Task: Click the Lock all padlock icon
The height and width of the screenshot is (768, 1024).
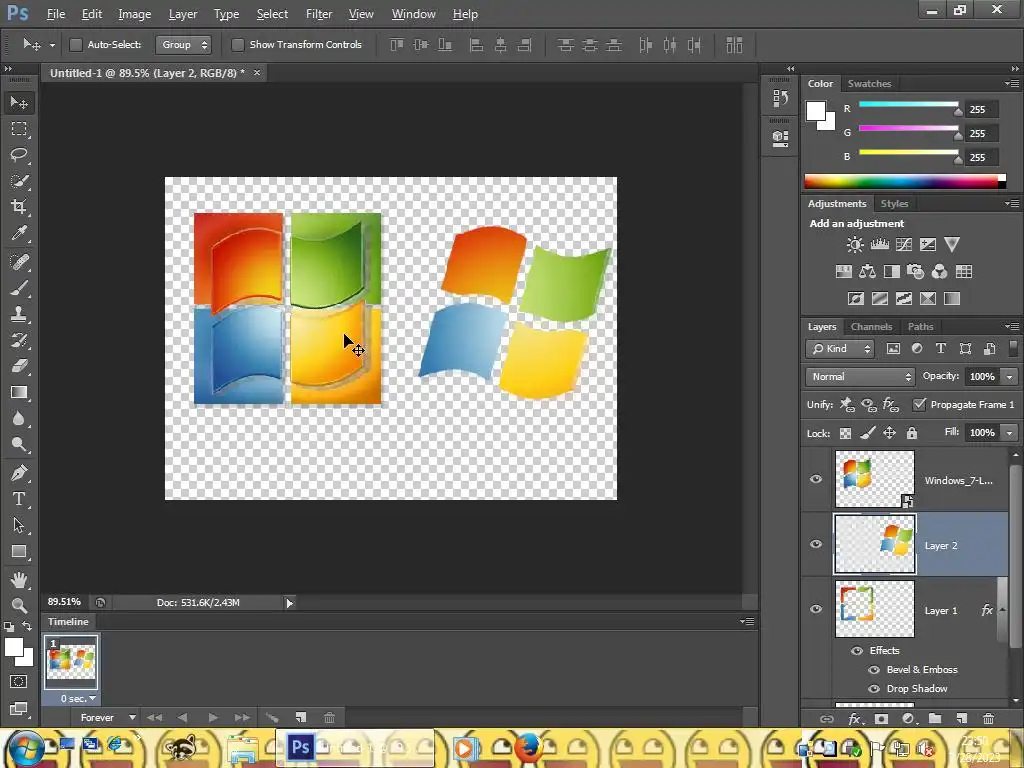Action: [912, 433]
